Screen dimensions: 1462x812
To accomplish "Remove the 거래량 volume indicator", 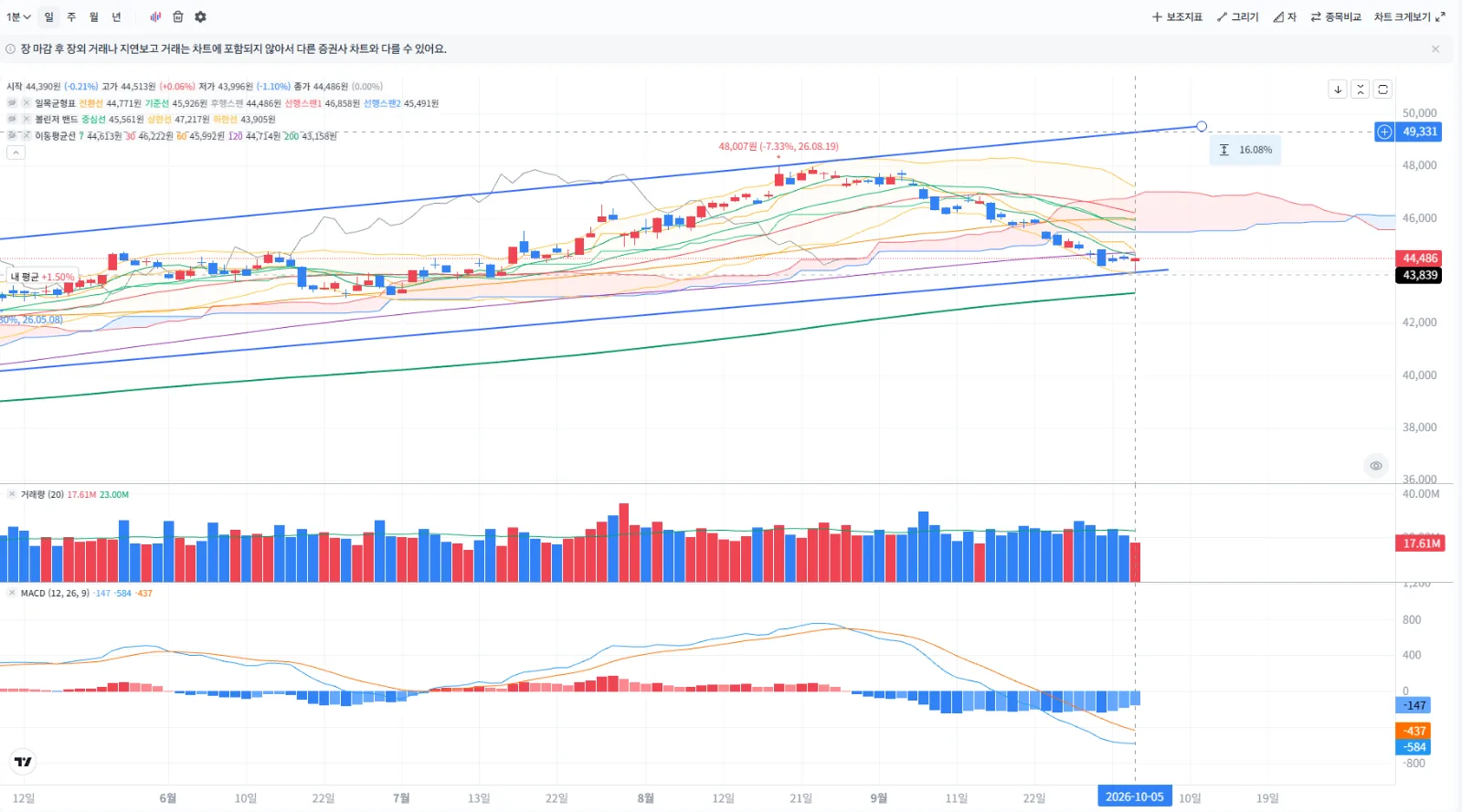I will pyautogui.click(x=12, y=494).
